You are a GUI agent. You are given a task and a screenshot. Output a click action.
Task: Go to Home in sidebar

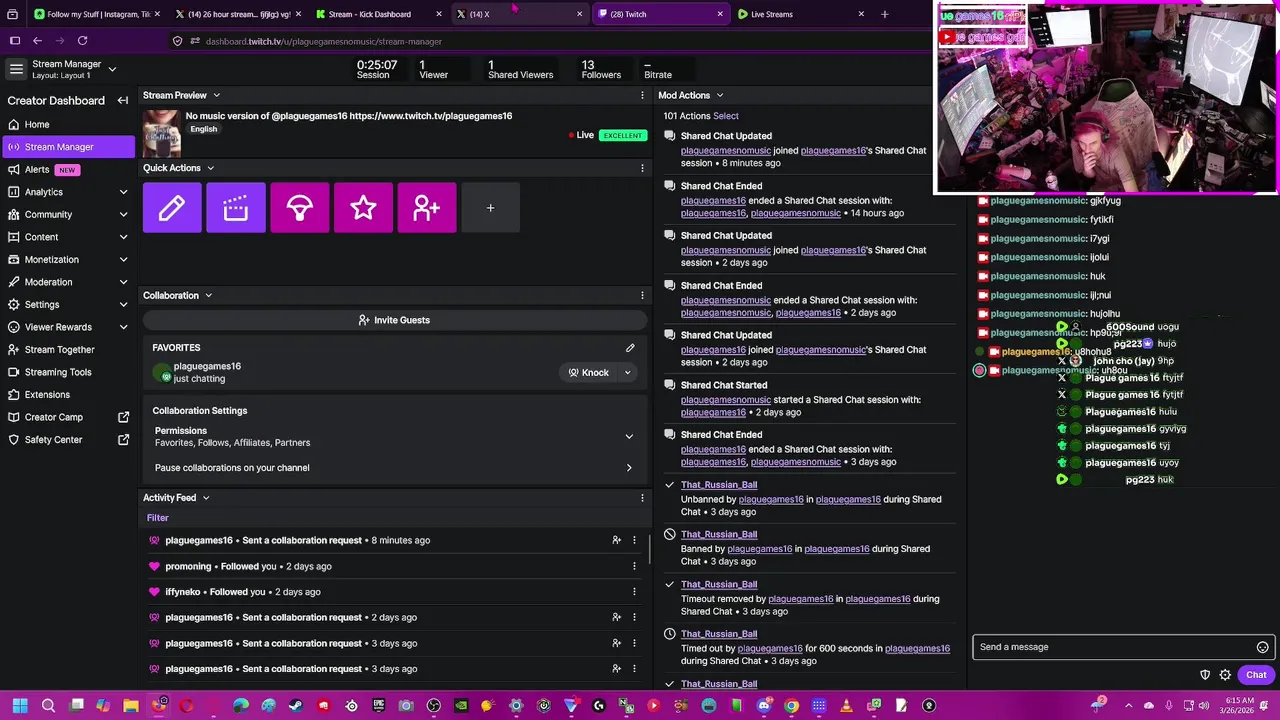(66, 124)
